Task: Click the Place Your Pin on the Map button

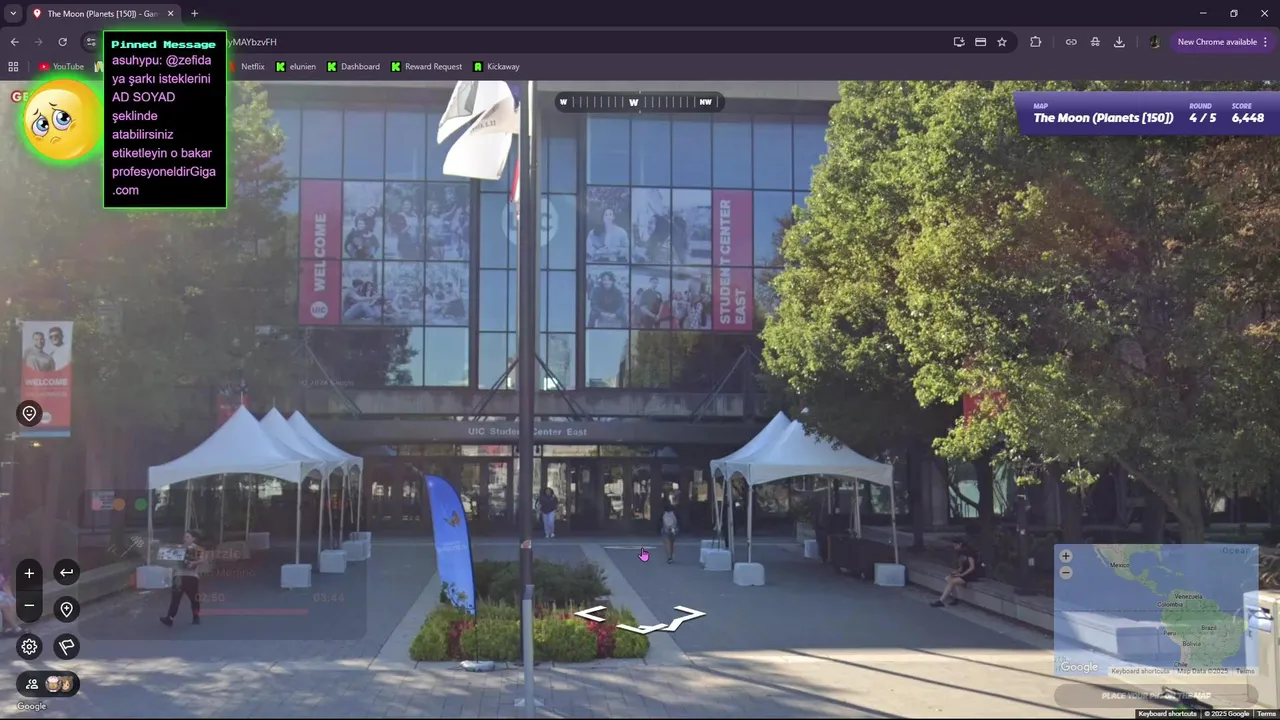Action: pyautogui.click(x=1156, y=696)
